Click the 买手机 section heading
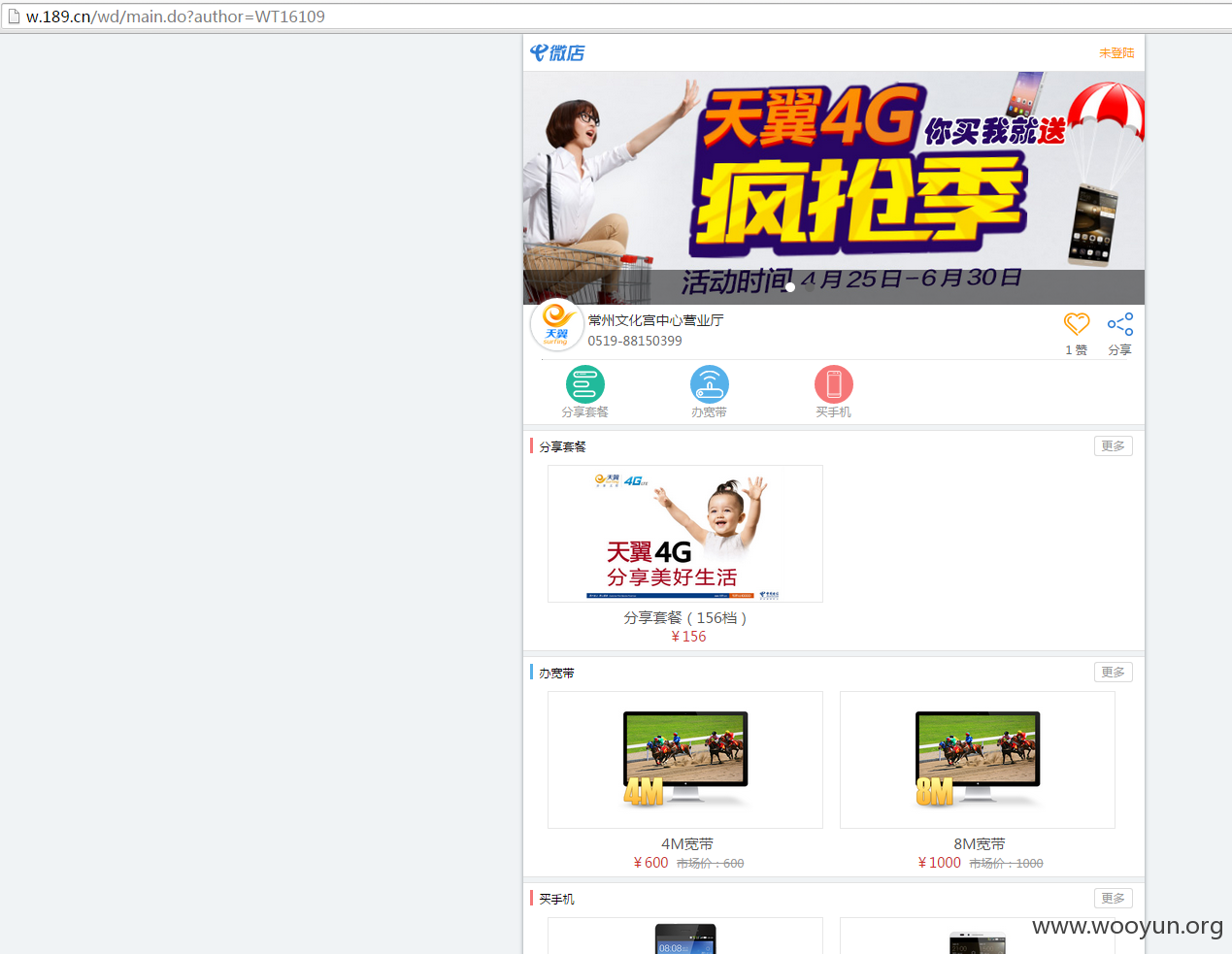 [557, 899]
